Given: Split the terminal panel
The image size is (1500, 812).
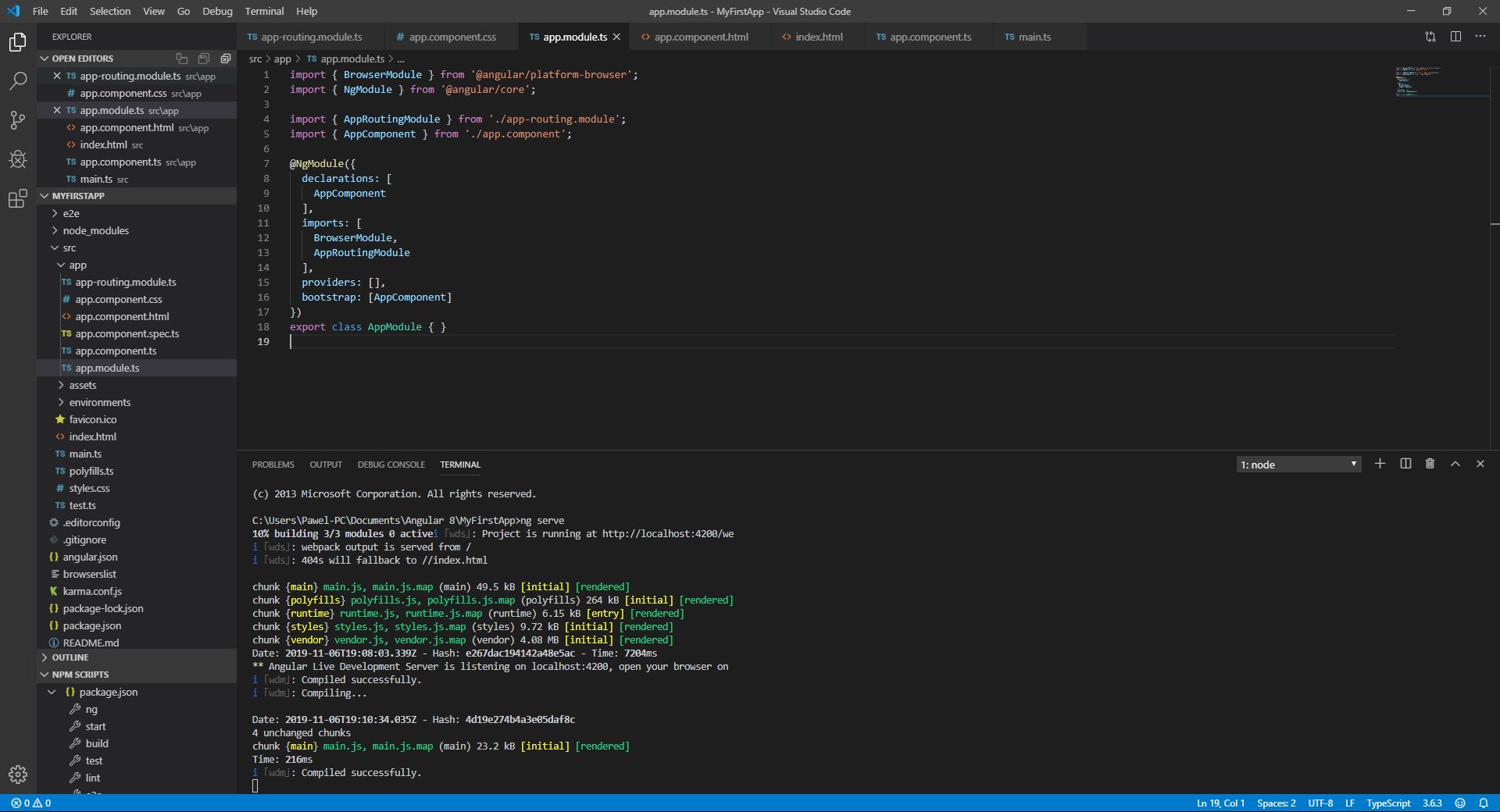Looking at the screenshot, I should 1405,464.
